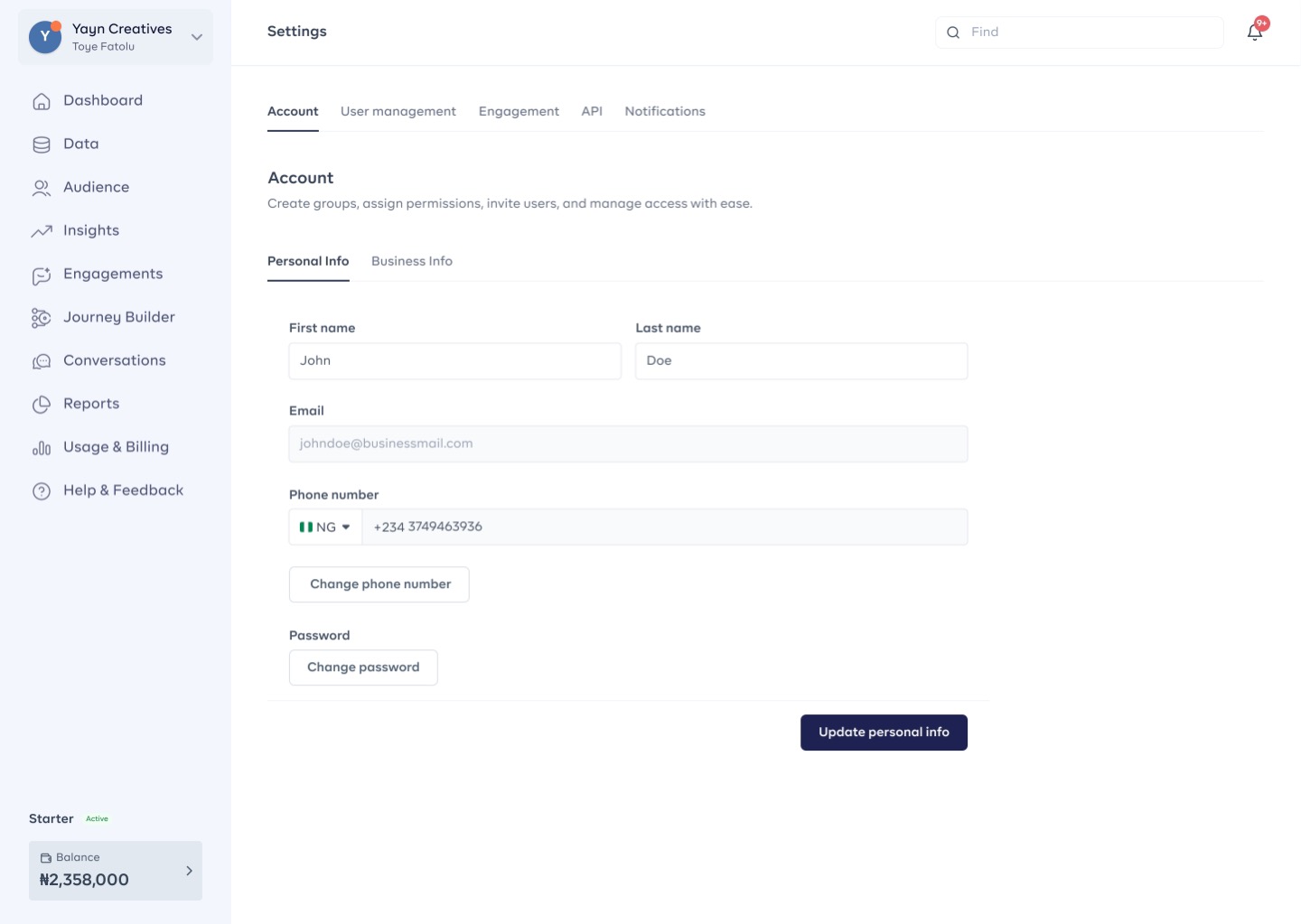Switch to the Business Info tab
Viewport: 1301px width, 924px height.
[x=412, y=261]
